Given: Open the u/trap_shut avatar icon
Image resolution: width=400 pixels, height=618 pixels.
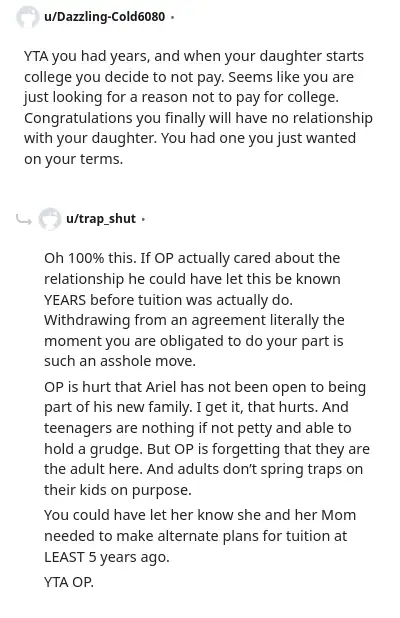Looking at the screenshot, I should [x=50, y=219].
